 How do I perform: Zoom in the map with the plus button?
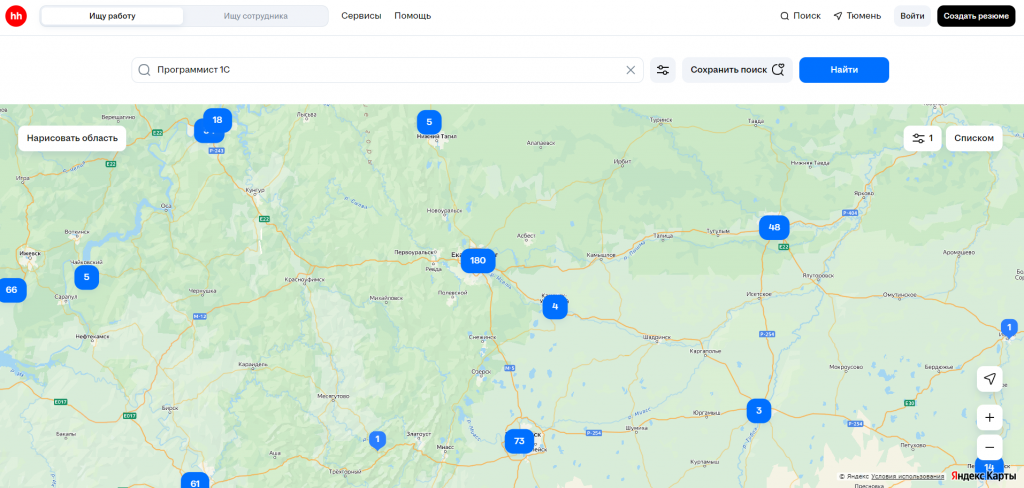click(989, 417)
